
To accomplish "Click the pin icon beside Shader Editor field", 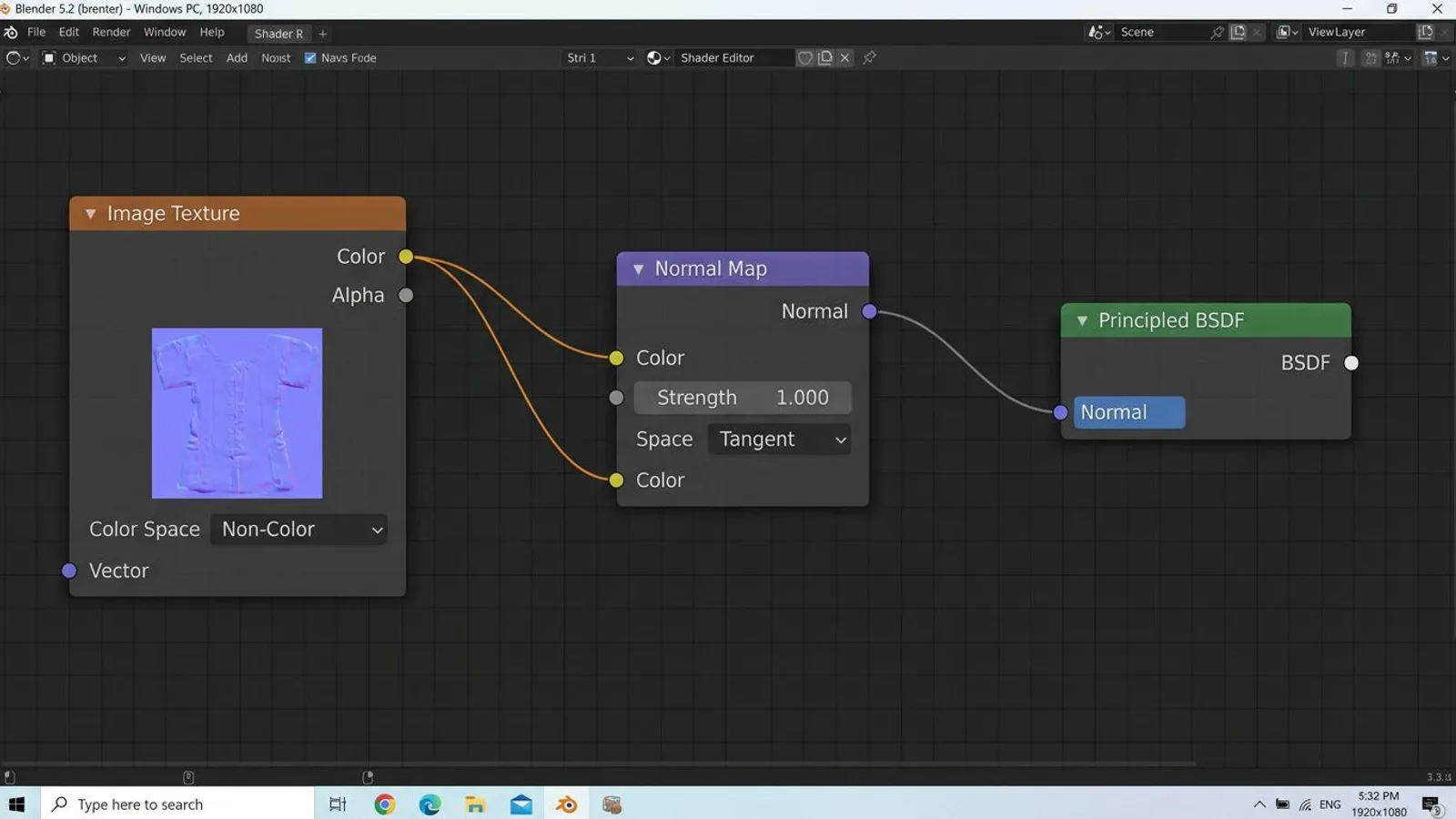I will (870, 57).
